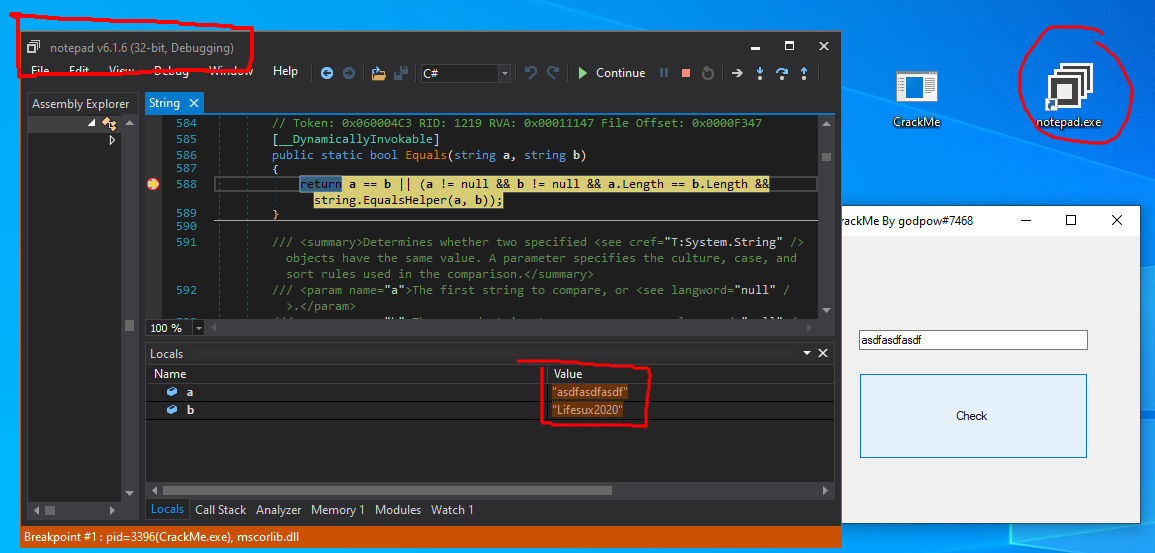Break execution with the pause icon

coord(664,73)
